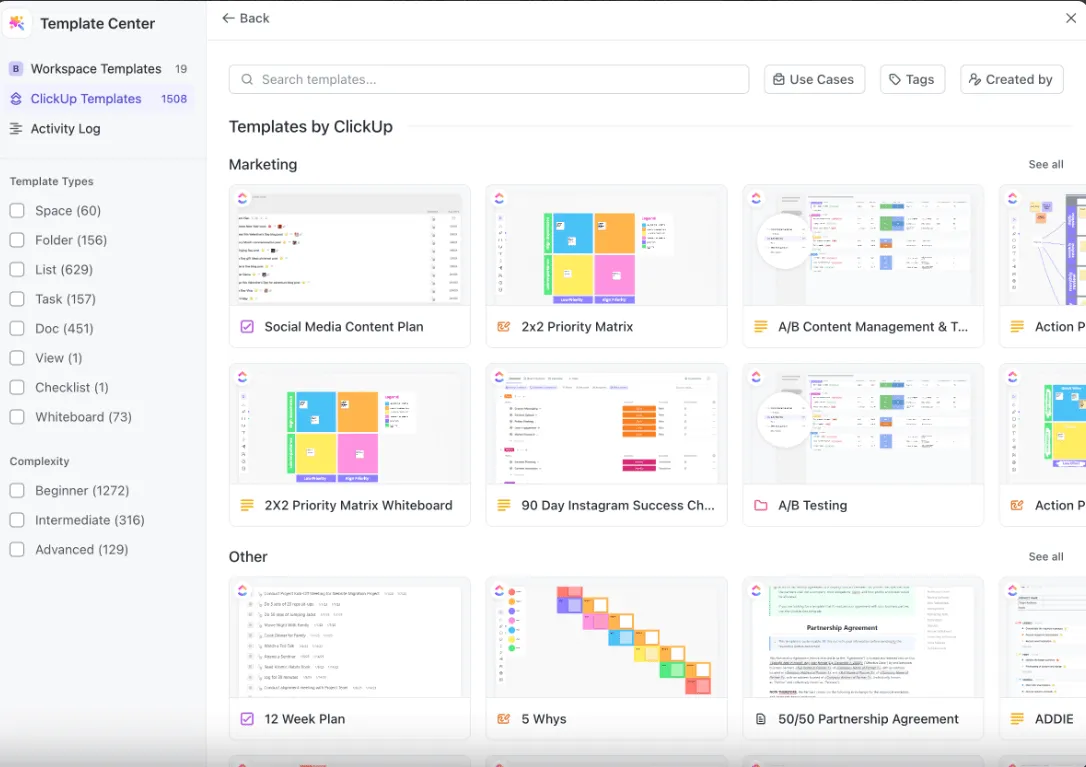Click See all for Other templates
The image size is (1086, 767).
(x=1046, y=556)
